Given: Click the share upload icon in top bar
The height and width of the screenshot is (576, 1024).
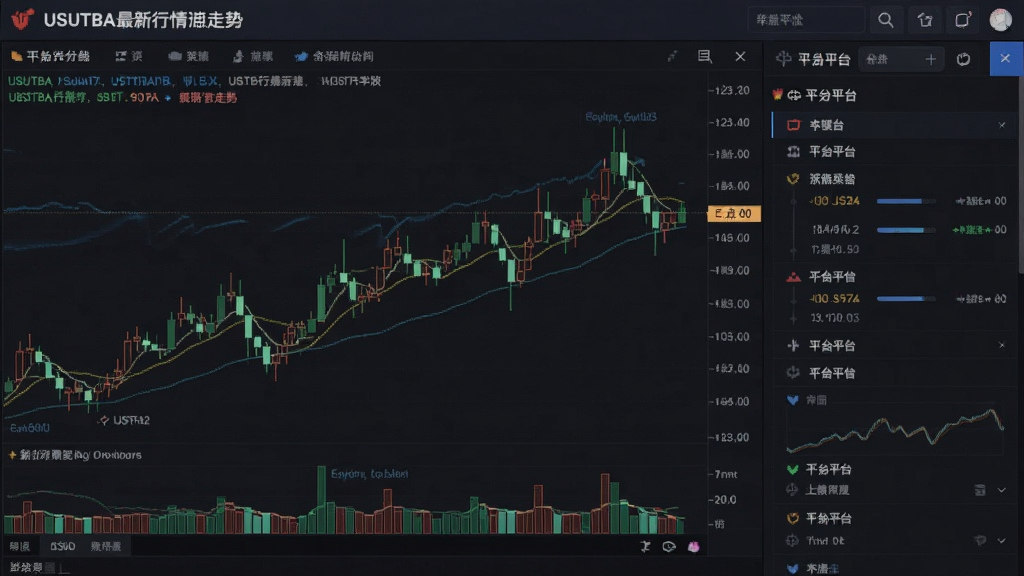Looking at the screenshot, I should click(925, 20).
